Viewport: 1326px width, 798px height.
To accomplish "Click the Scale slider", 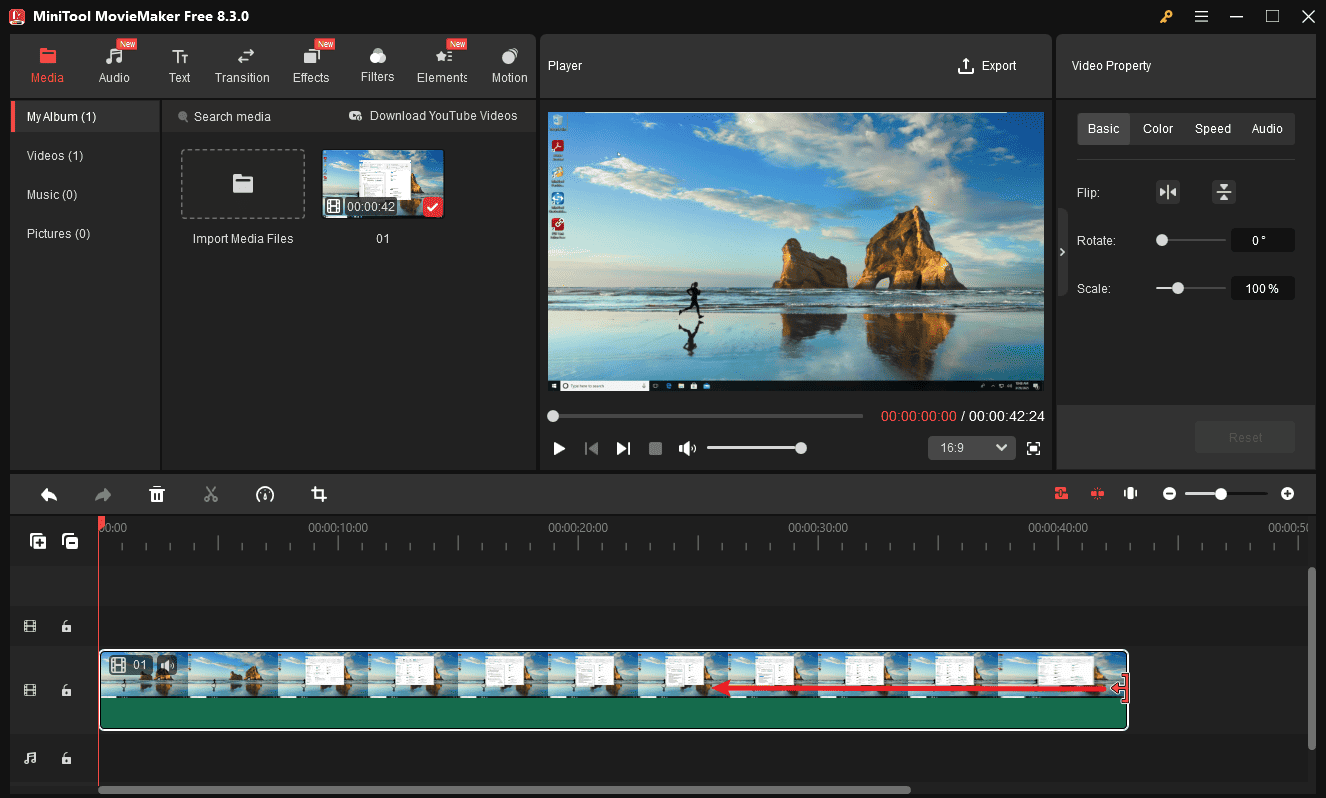I will pyautogui.click(x=1191, y=288).
